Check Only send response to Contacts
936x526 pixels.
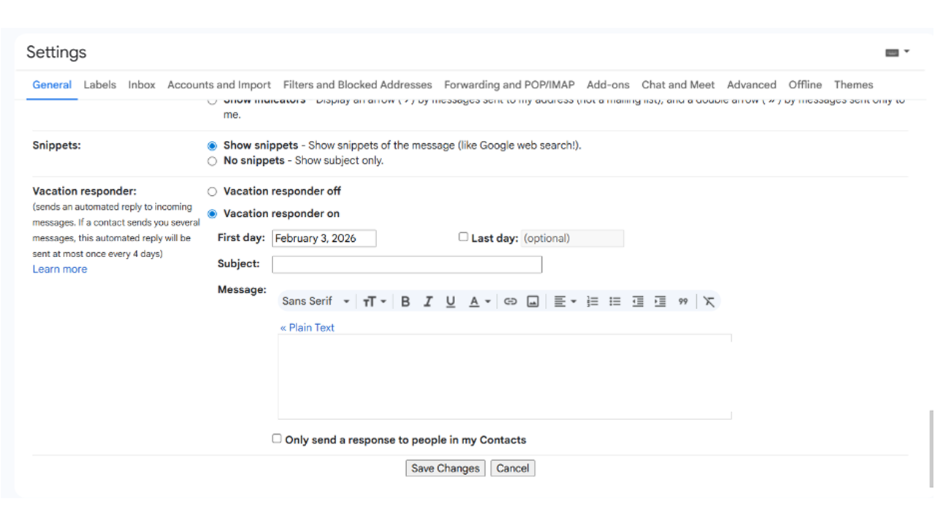tap(276, 439)
